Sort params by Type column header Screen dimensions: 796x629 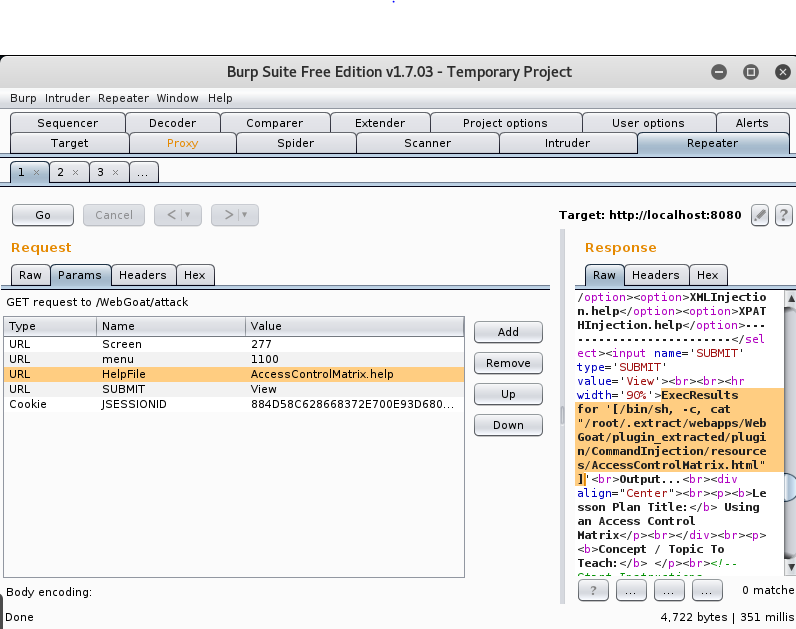tap(50, 326)
